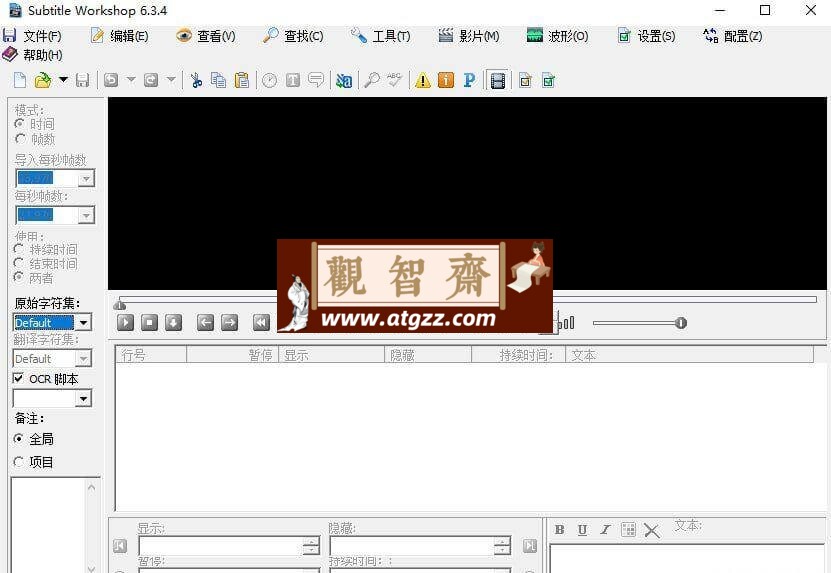Jump to next subtitle right arrow
Viewport: 831px width, 573px height.
pyautogui.click(x=229, y=322)
